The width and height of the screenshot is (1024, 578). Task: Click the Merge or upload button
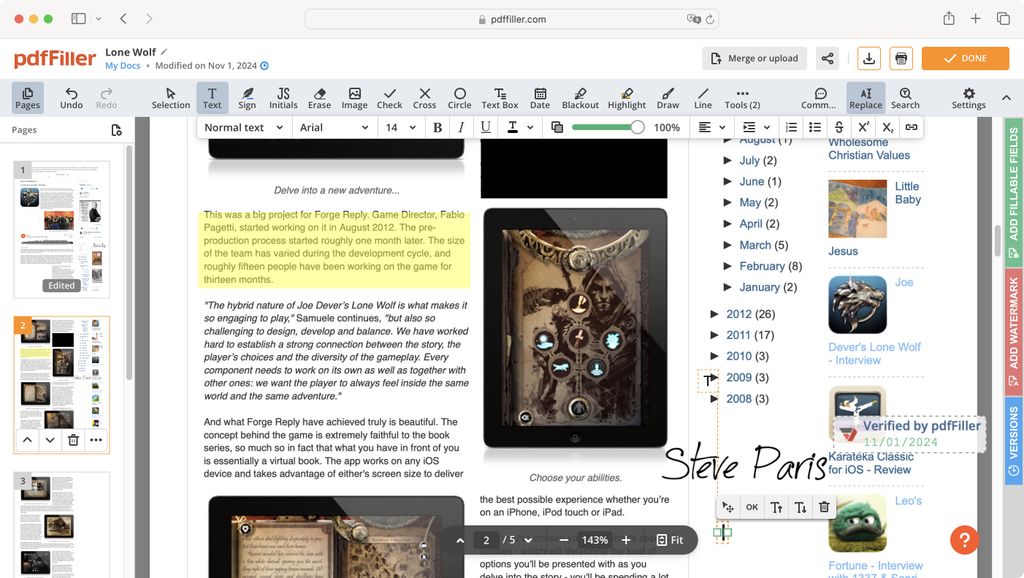(x=753, y=58)
